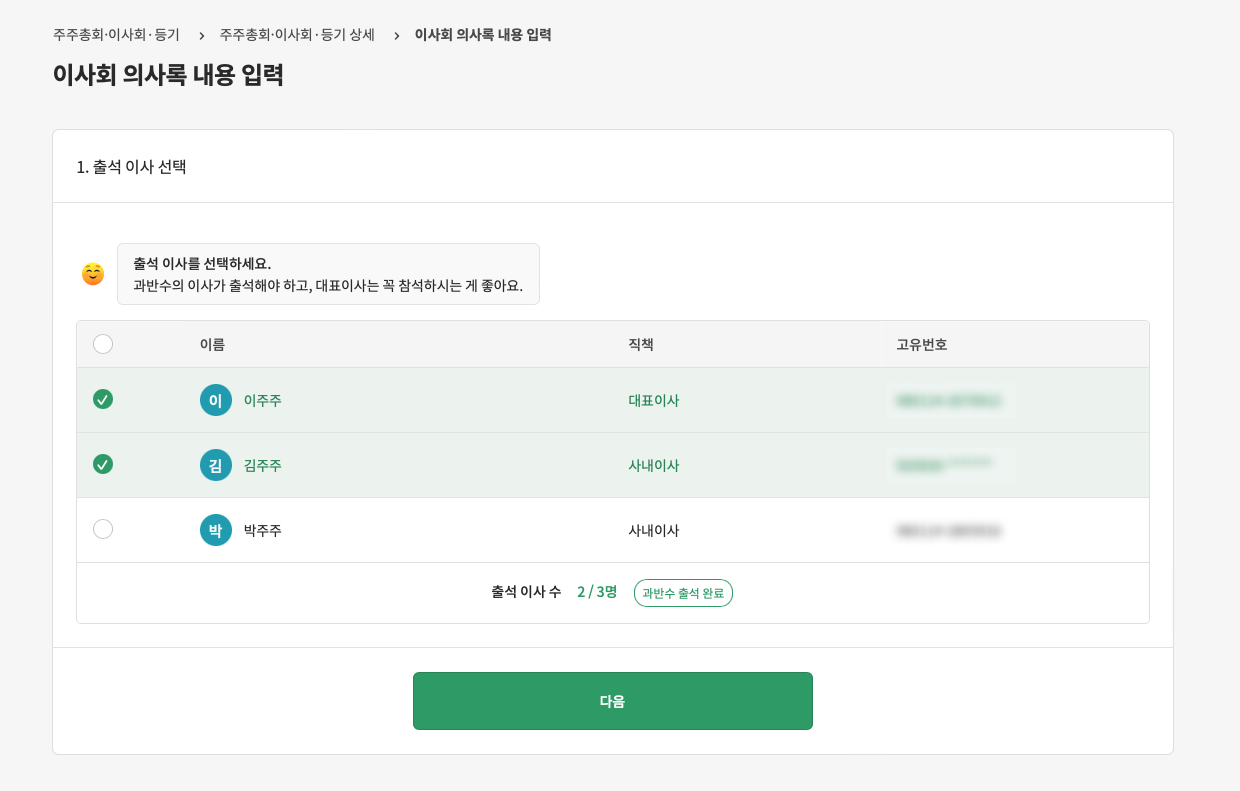The image size is (1240, 791).
Task: Navigate to 주주총회·이사회·등기 in the breadcrumb
Action: pyautogui.click(x=115, y=34)
